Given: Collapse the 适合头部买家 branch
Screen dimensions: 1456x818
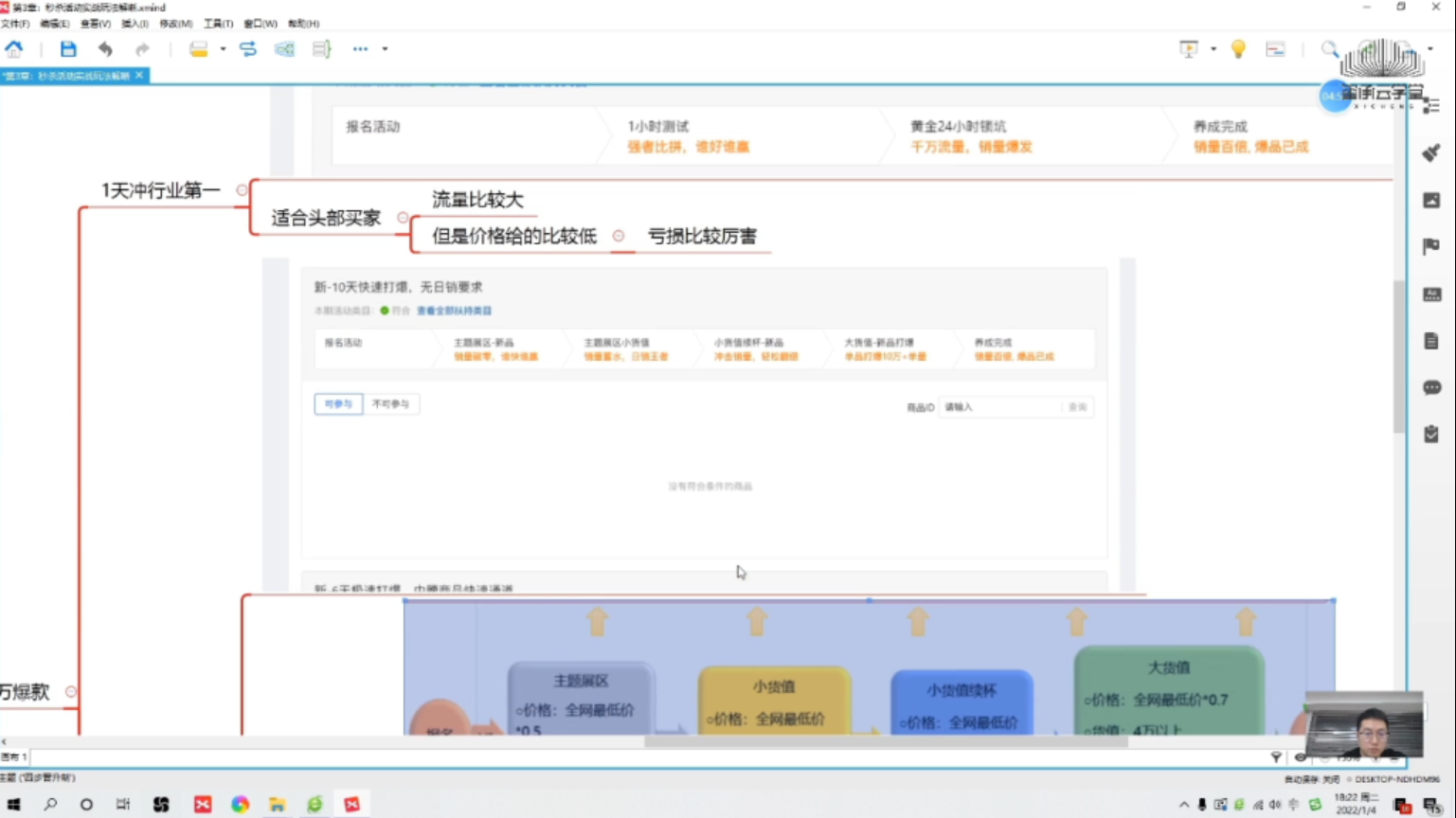Looking at the screenshot, I should pyautogui.click(x=403, y=218).
